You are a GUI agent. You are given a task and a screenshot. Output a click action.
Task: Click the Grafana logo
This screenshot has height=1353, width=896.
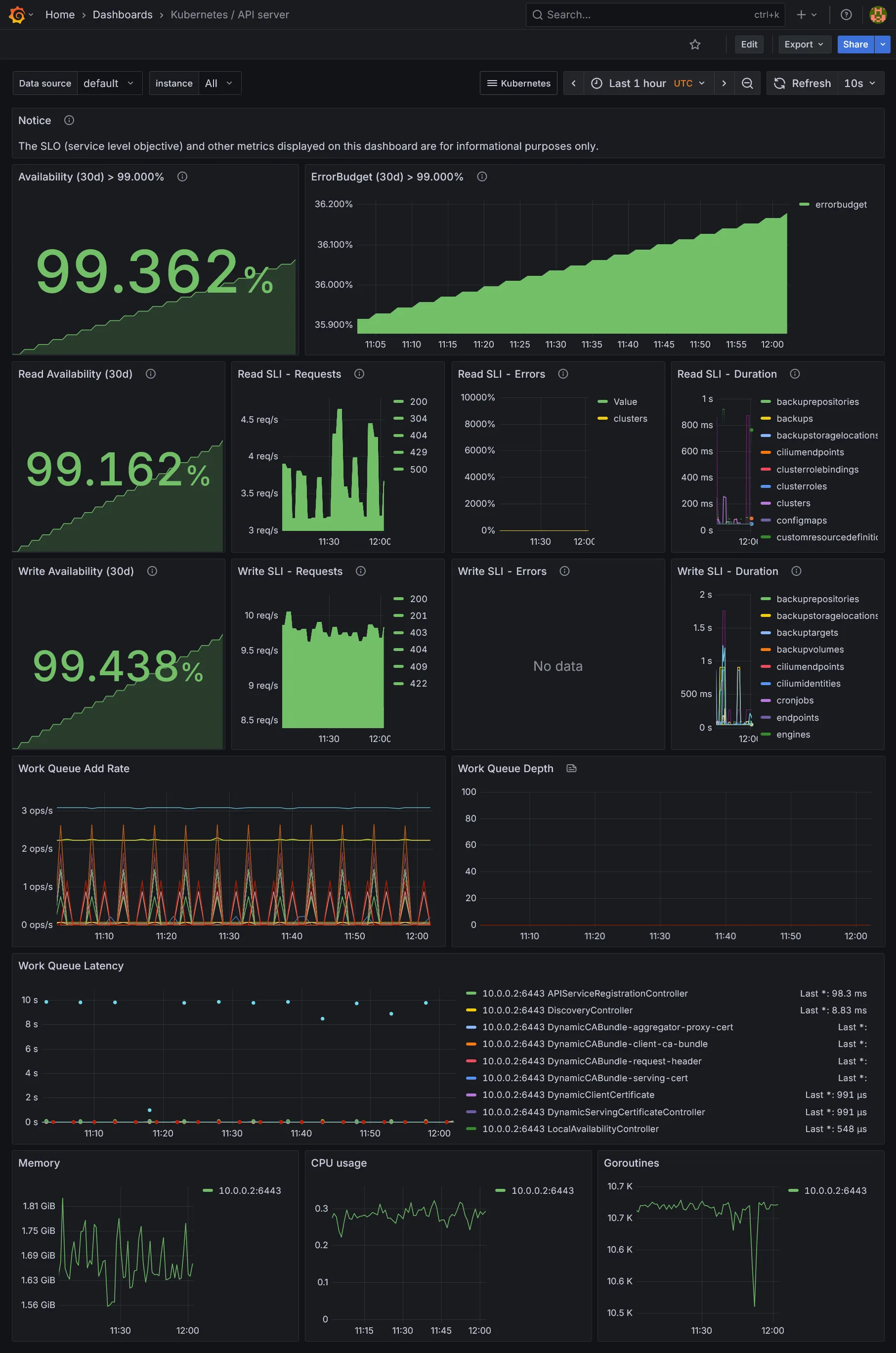click(x=17, y=14)
